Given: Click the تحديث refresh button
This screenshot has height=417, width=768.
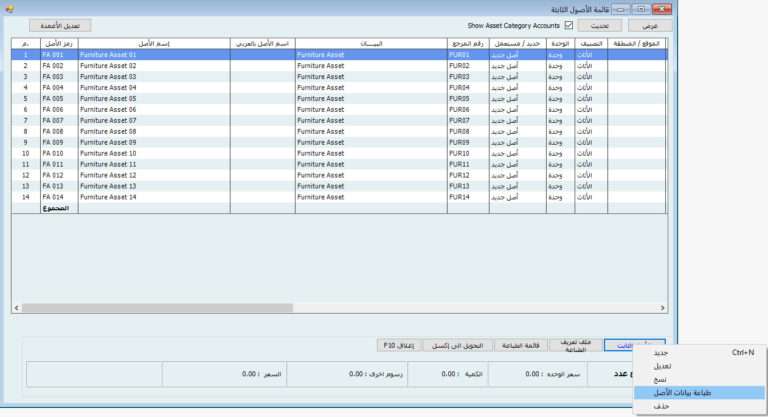Looking at the screenshot, I should (600, 25).
